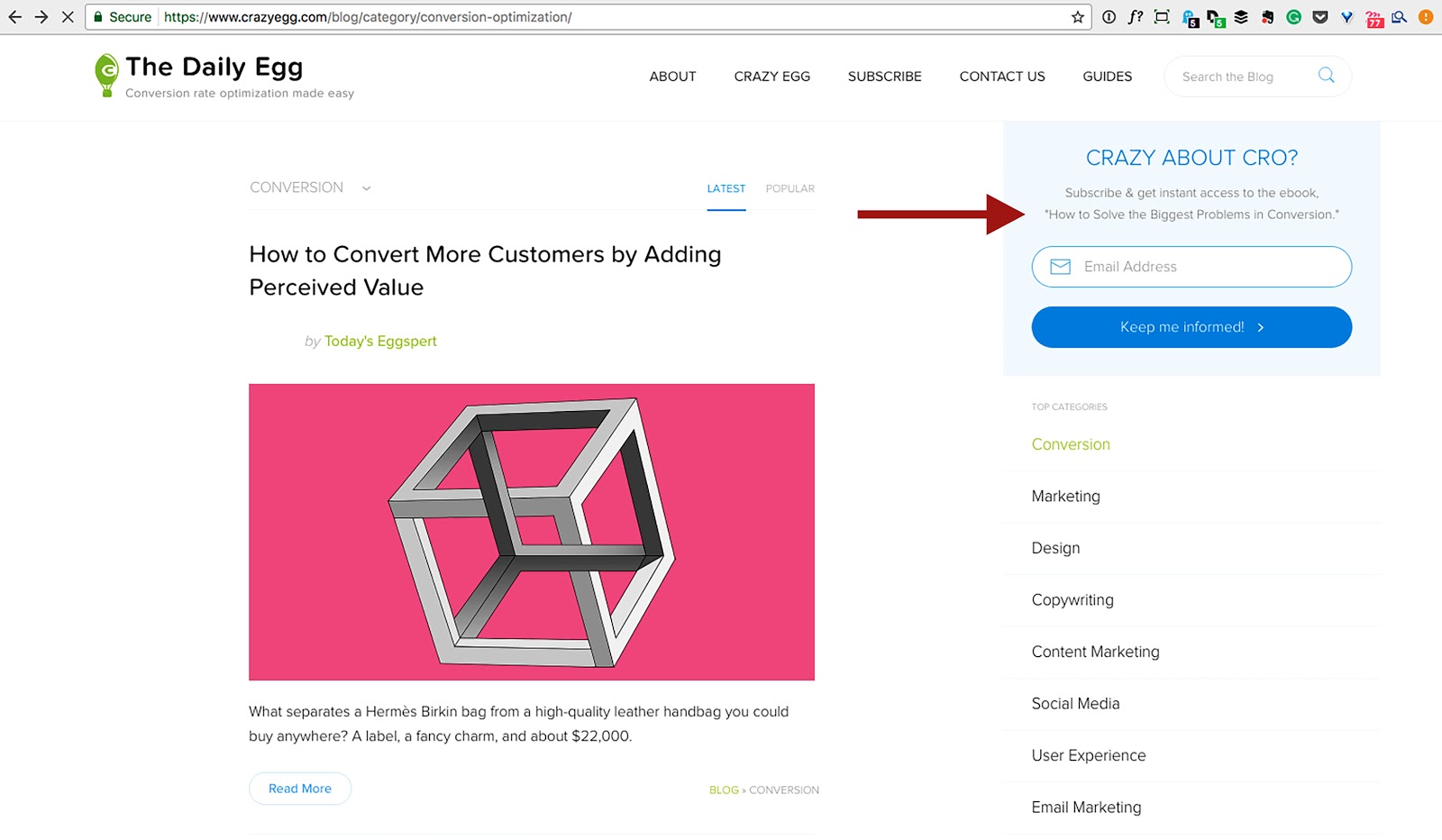Open the CONTACT US menu item
This screenshot has height=840, width=1442.
1002,77
